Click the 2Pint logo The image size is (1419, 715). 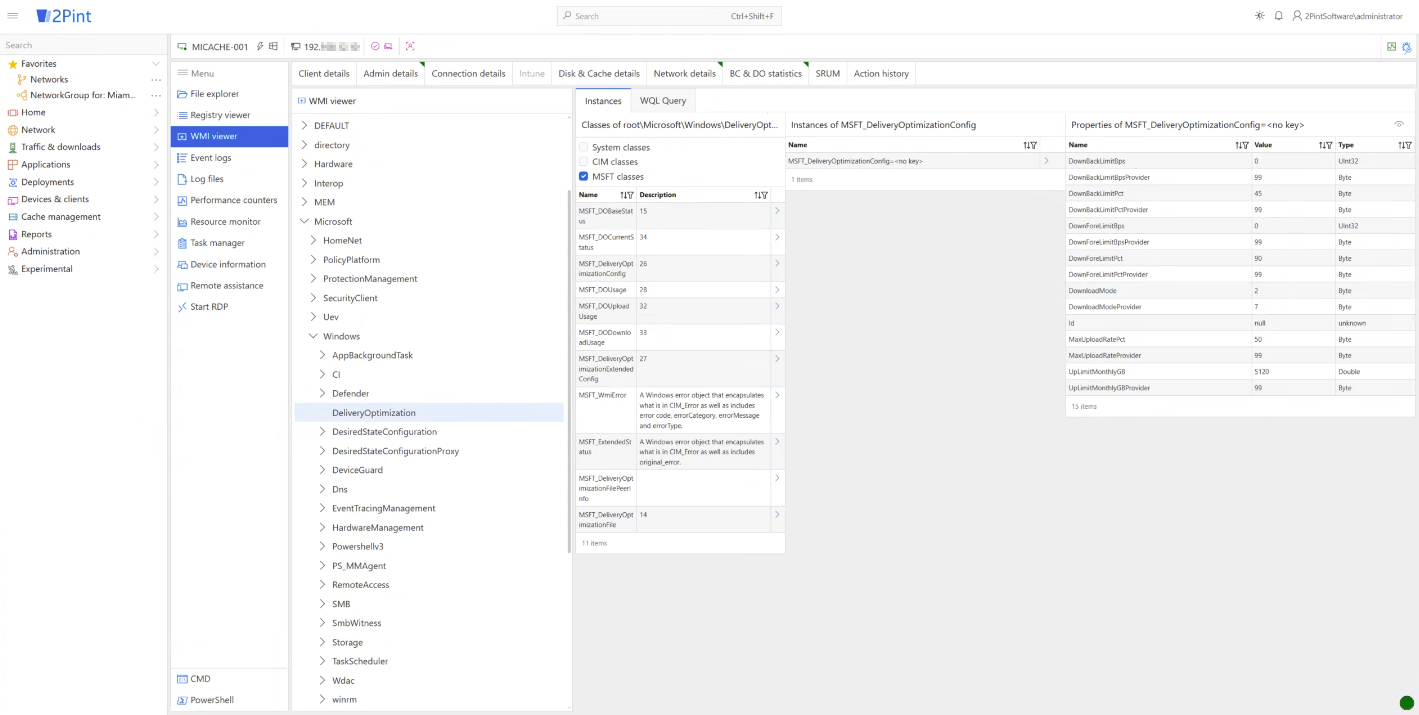(63, 16)
